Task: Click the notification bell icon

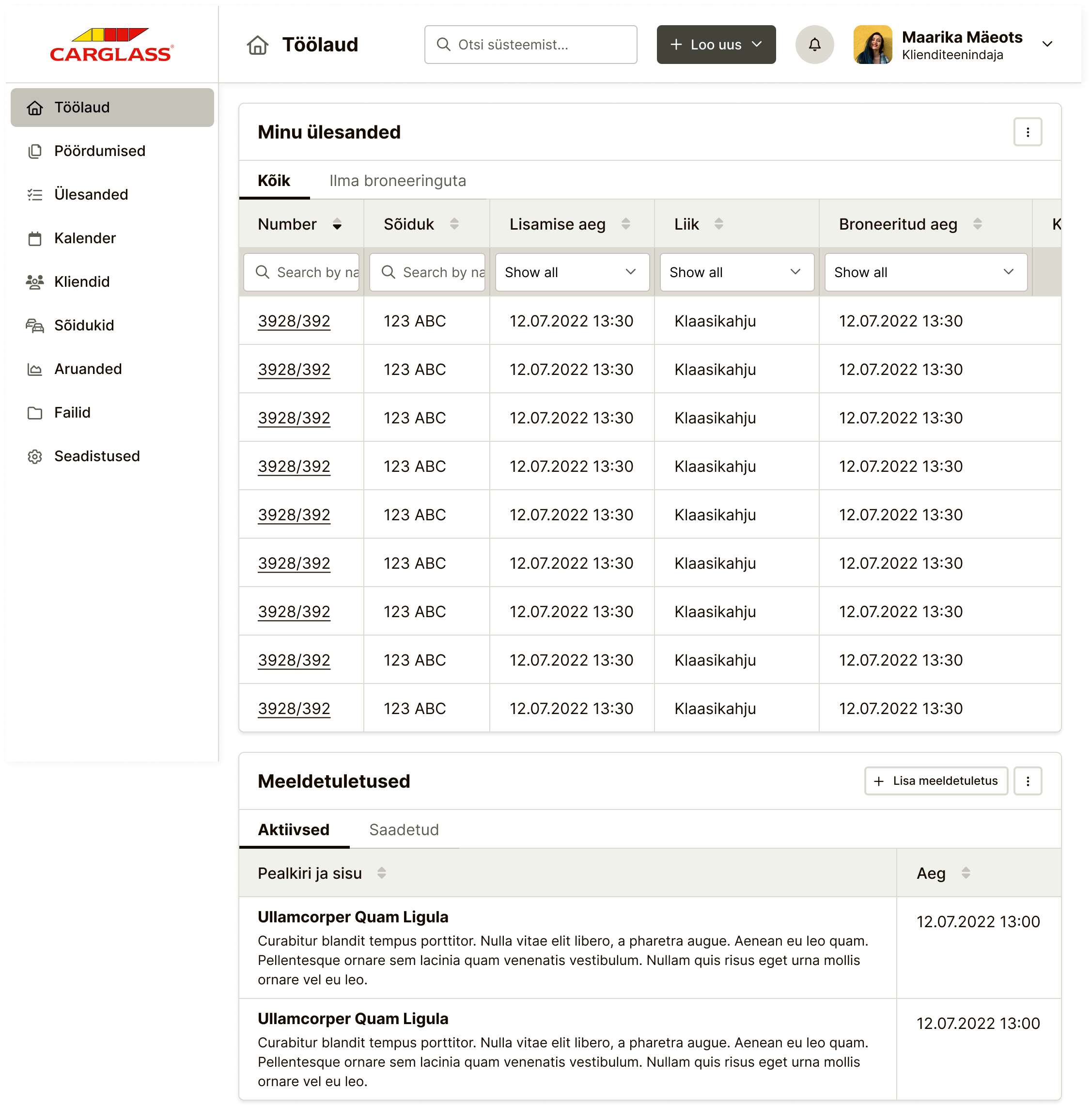Action: (814, 45)
